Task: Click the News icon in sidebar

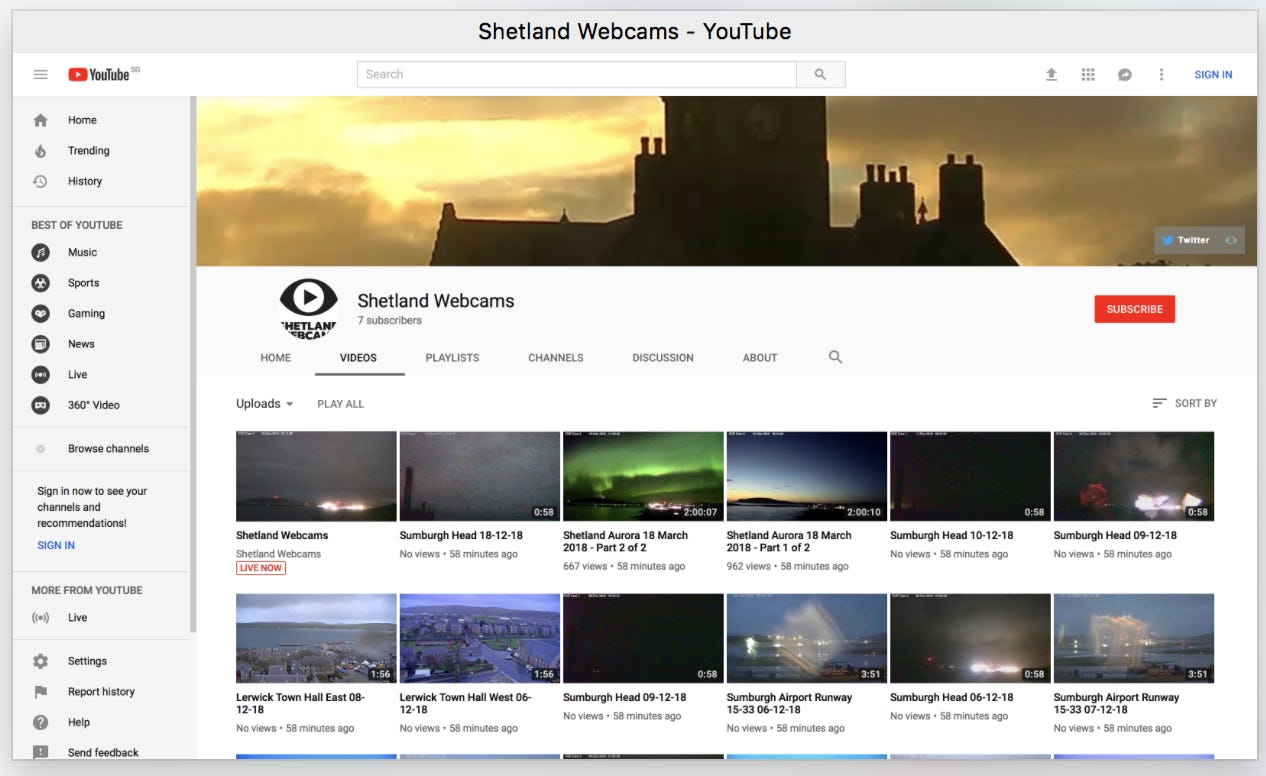Action: pos(41,344)
